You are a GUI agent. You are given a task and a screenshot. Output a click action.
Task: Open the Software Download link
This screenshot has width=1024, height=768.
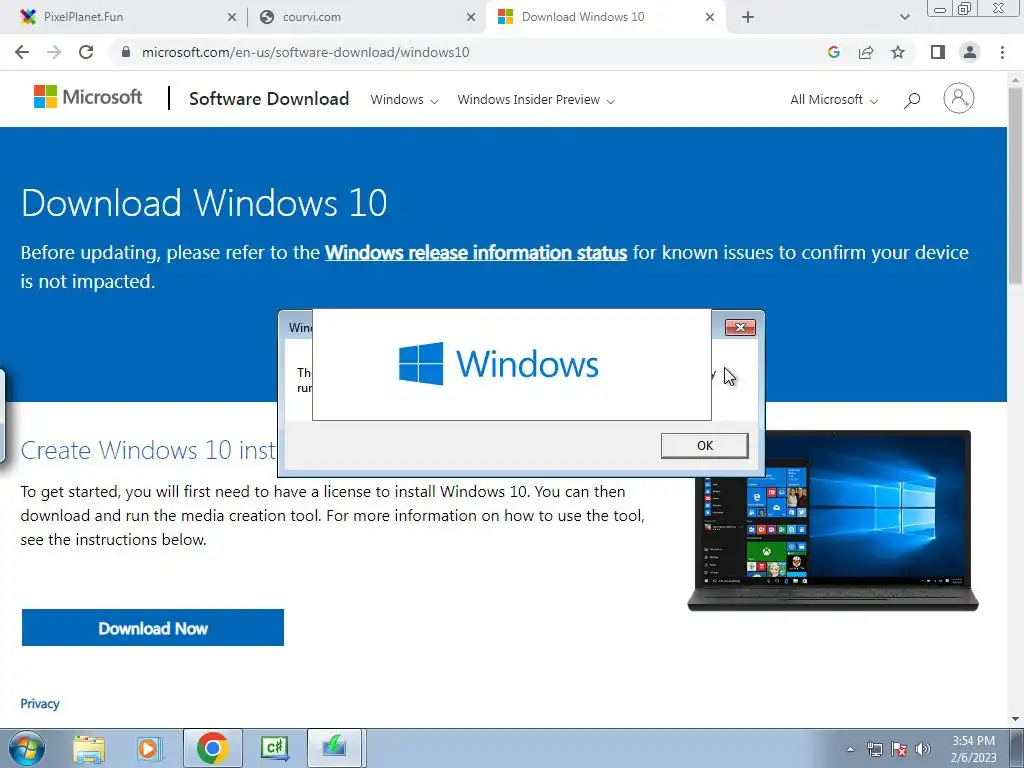[269, 99]
